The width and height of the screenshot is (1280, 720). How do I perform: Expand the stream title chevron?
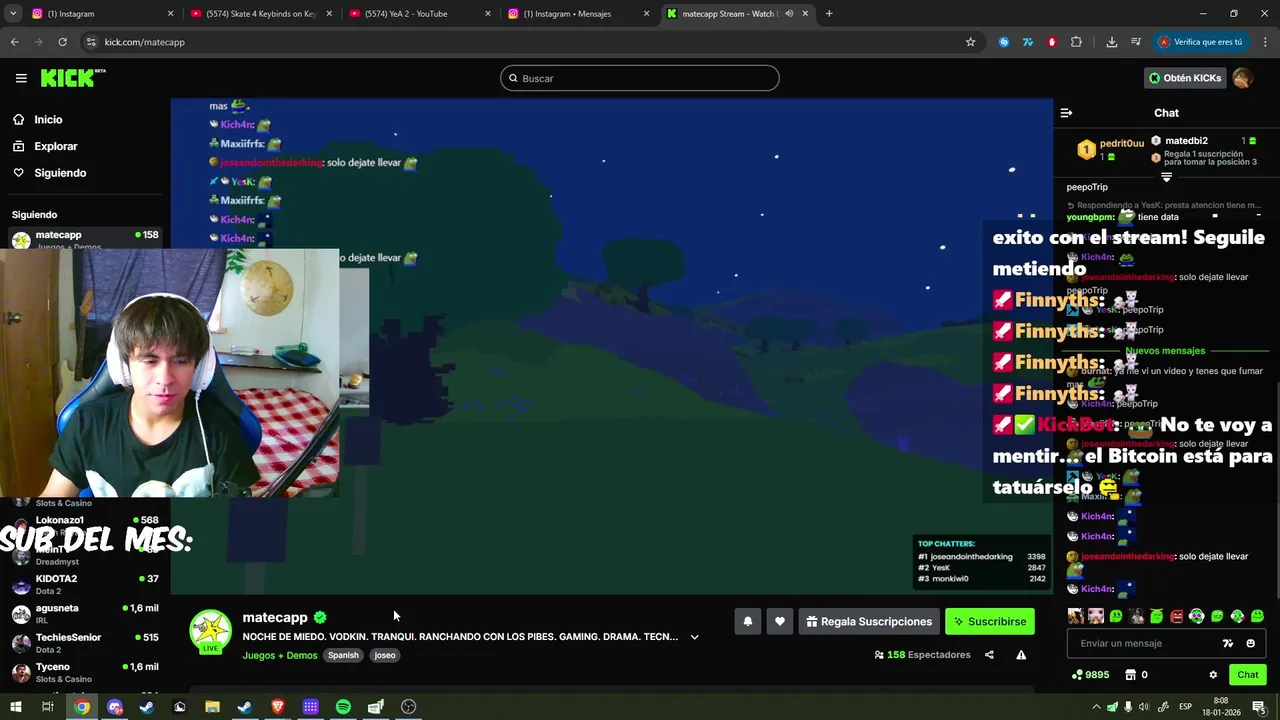694,637
